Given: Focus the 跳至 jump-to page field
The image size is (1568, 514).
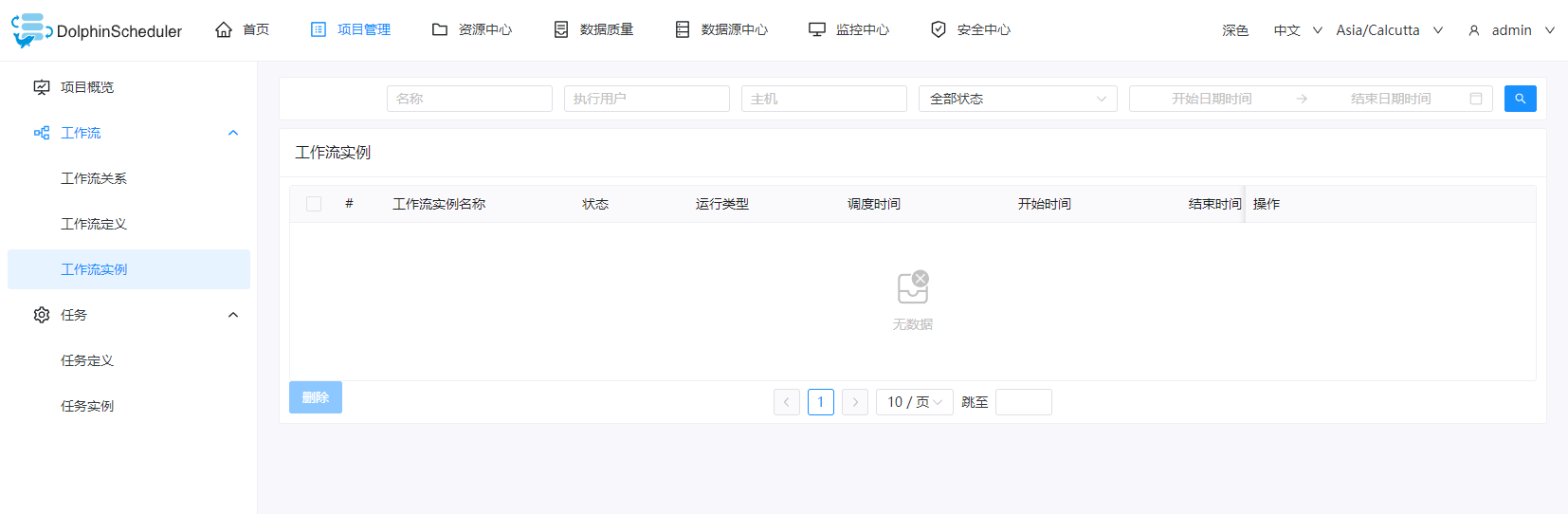Looking at the screenshot, I should tap(1024, 402).
